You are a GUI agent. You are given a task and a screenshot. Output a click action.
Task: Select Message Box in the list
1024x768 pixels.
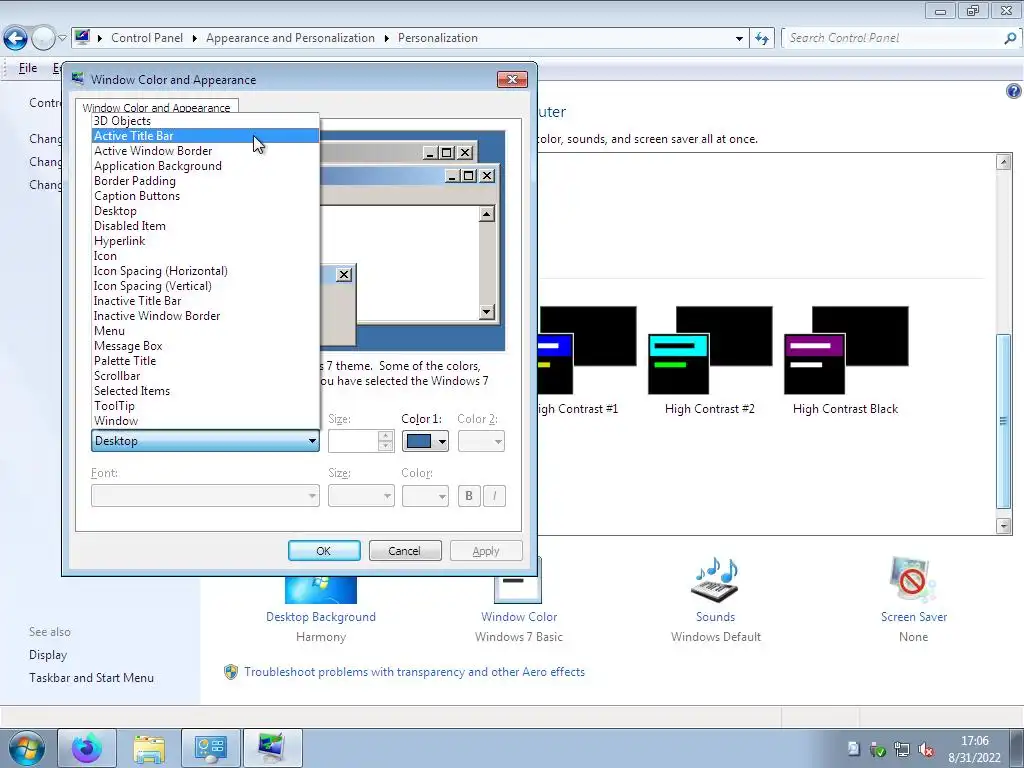point(205,346)
